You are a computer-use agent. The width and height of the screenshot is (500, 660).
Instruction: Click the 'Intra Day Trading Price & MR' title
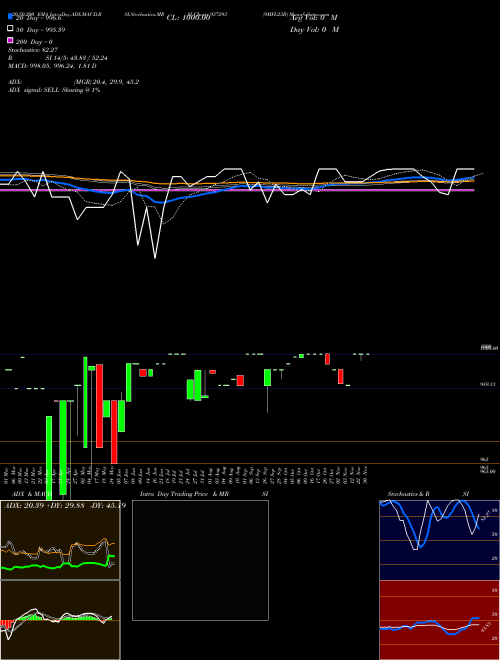click(x=184, y=494)
